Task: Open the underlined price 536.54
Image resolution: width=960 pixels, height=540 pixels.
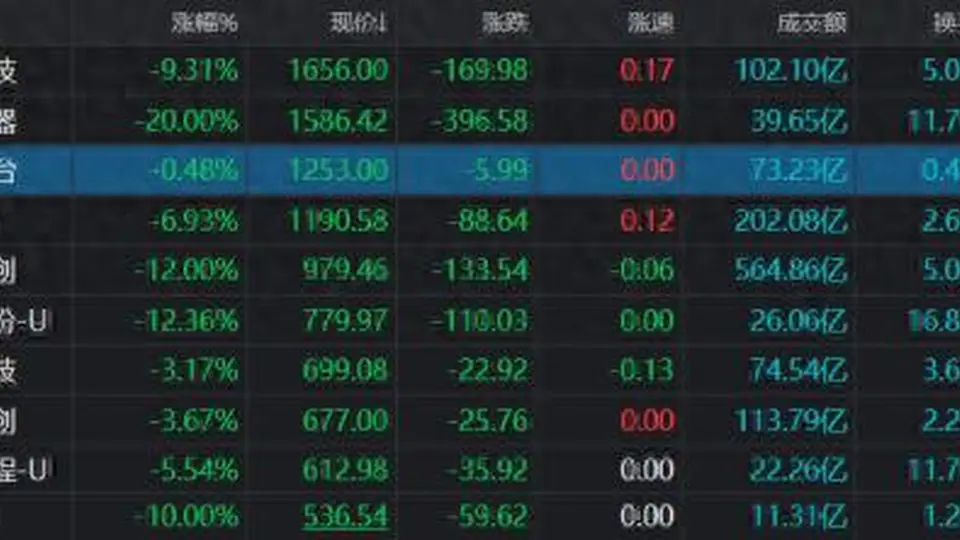Action: pyautogui.click(x=345, y=517)
